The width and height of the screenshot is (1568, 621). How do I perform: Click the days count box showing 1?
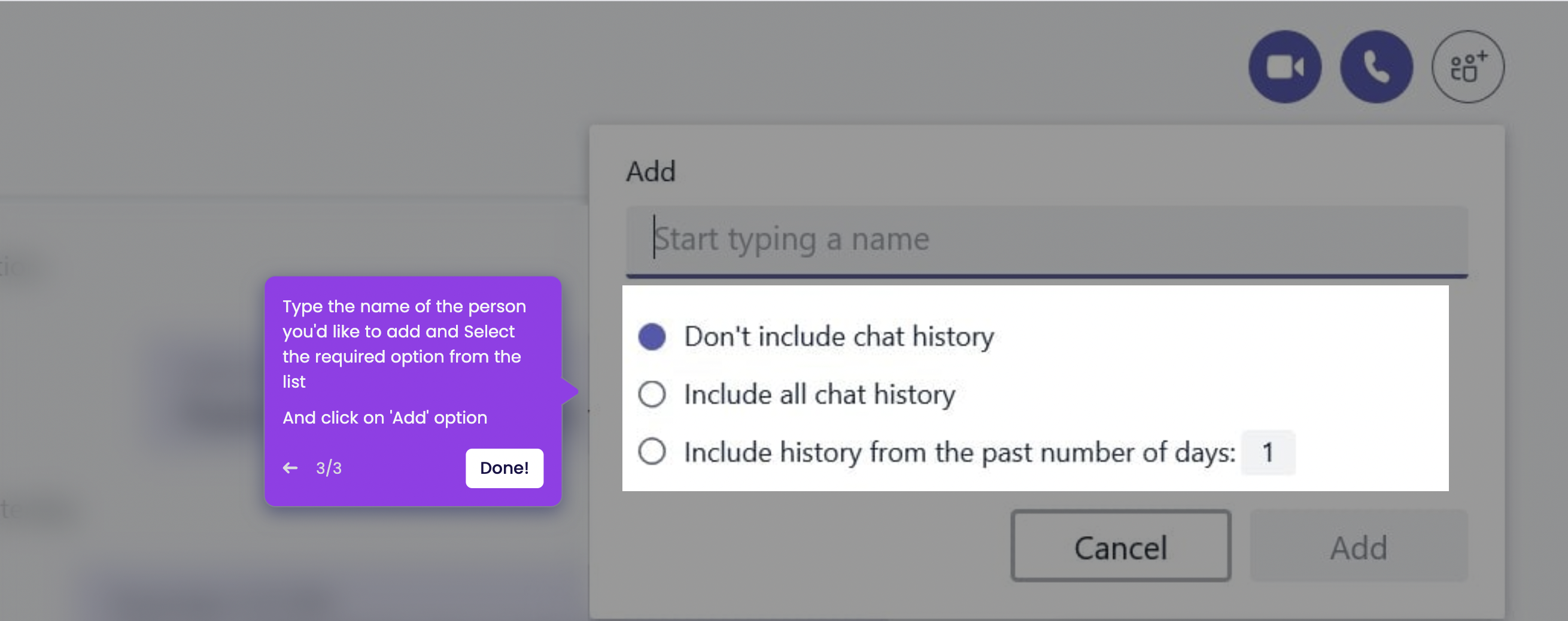point(1268,452)
